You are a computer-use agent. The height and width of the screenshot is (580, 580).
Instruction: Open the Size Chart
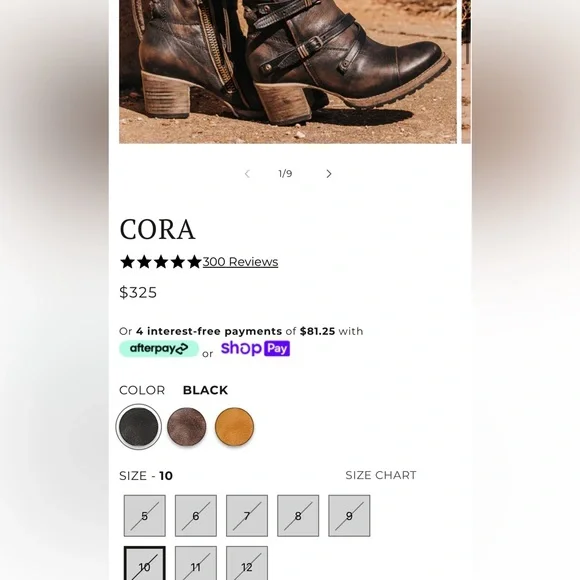pyautogui.click(x=381, y=475)
